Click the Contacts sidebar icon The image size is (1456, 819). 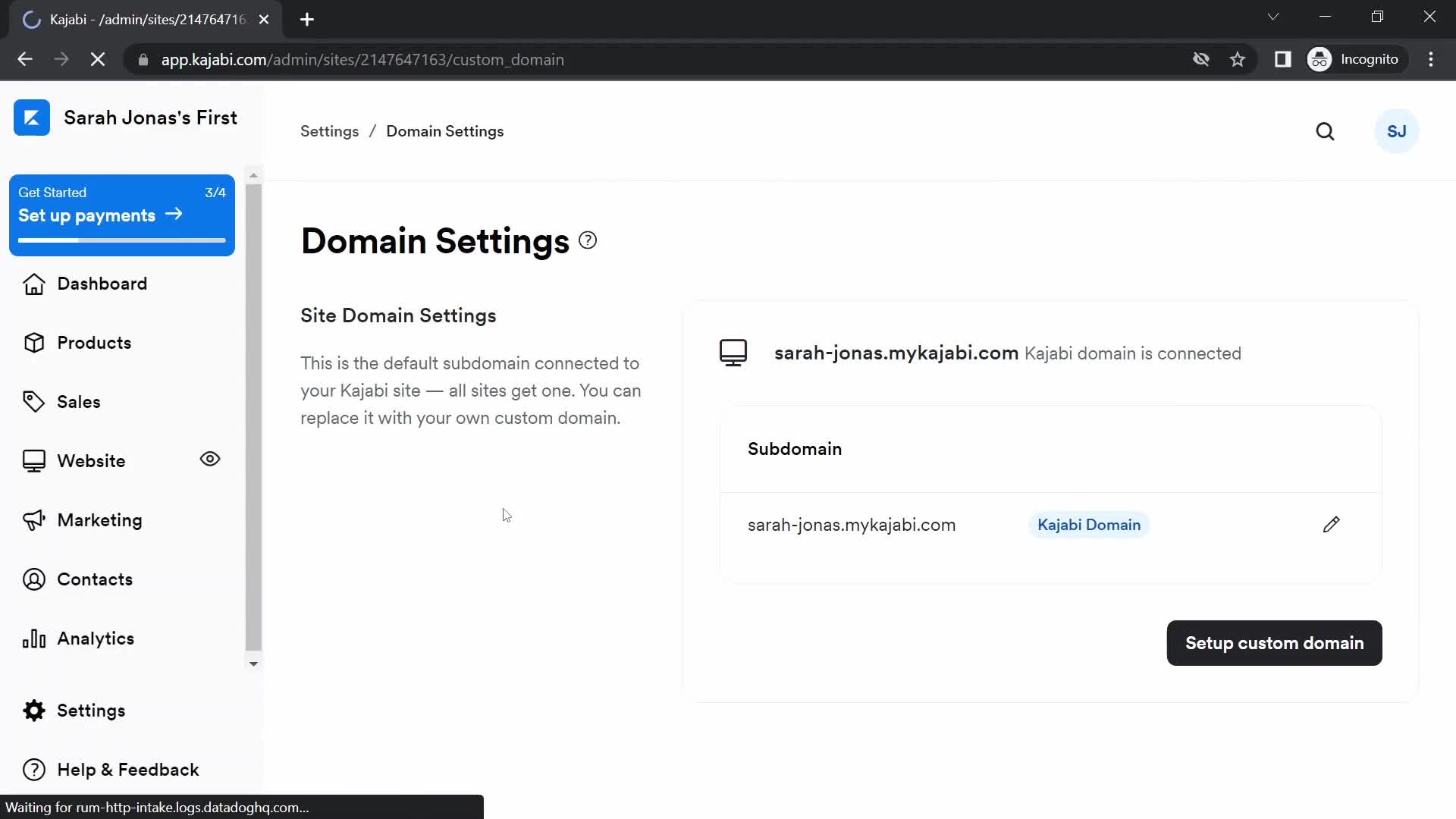coord(35,579)
